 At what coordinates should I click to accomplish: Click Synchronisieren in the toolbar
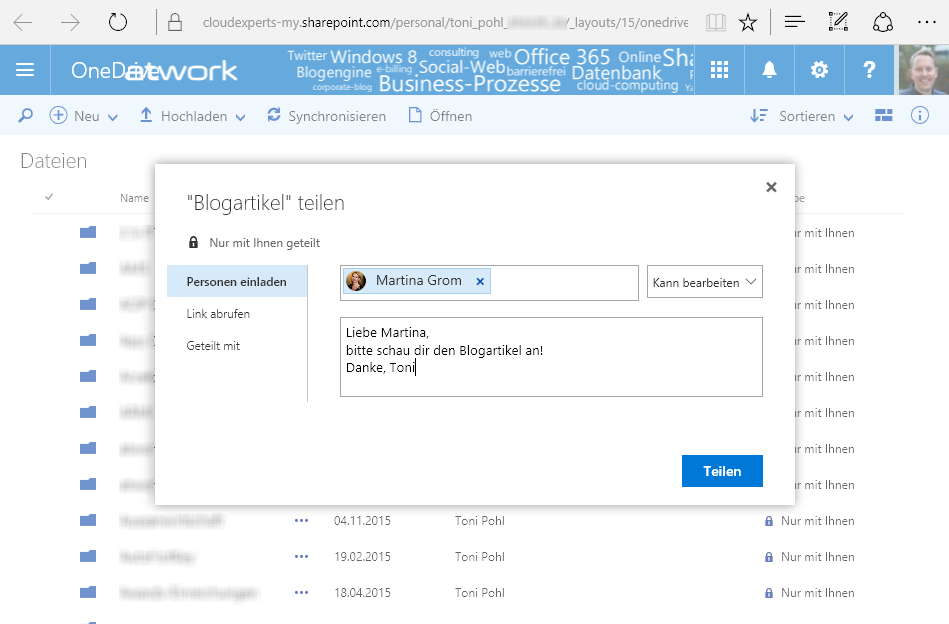tap(326, 116)
